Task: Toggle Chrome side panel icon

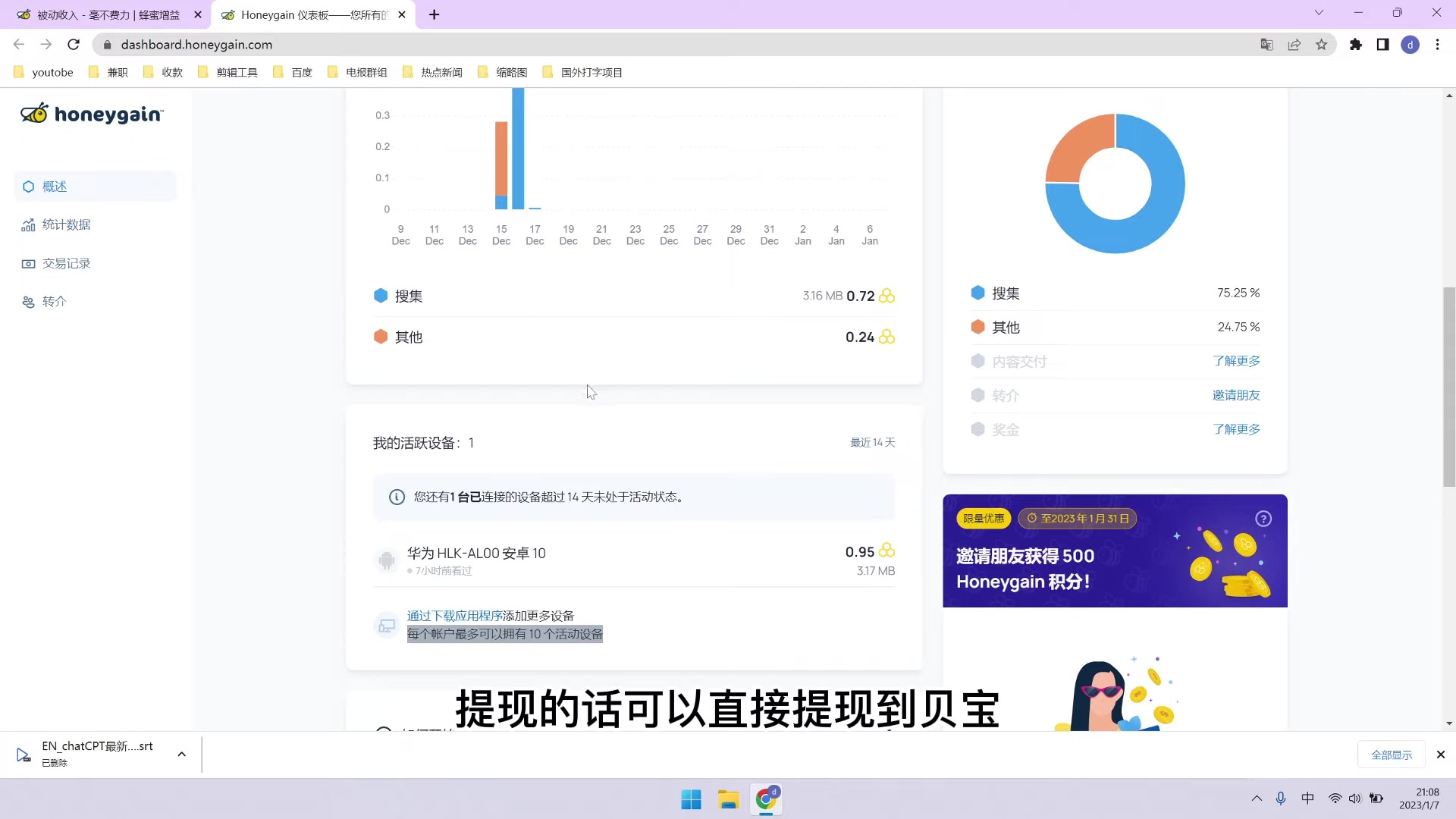Action: pyautogui.click(x=1383, y=45)
